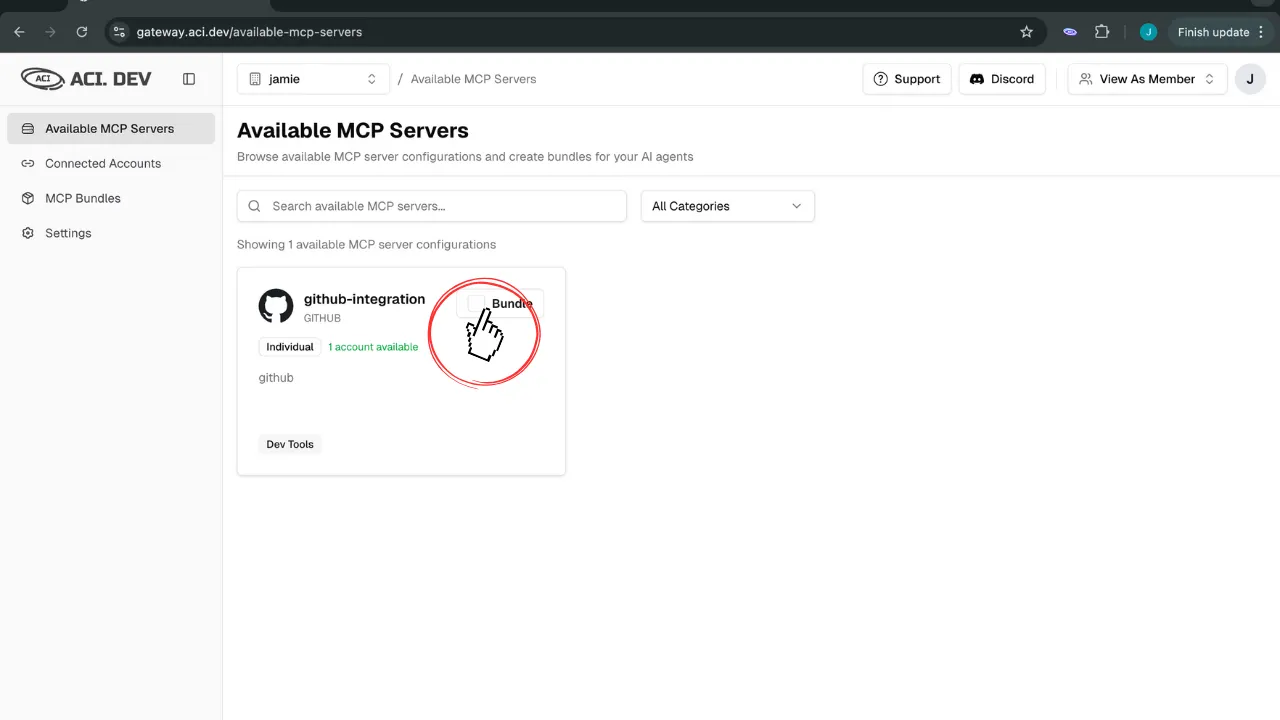Open the J user avatar menu
This screenshot has width=1280, height=720.
[x=1250, y=79]
